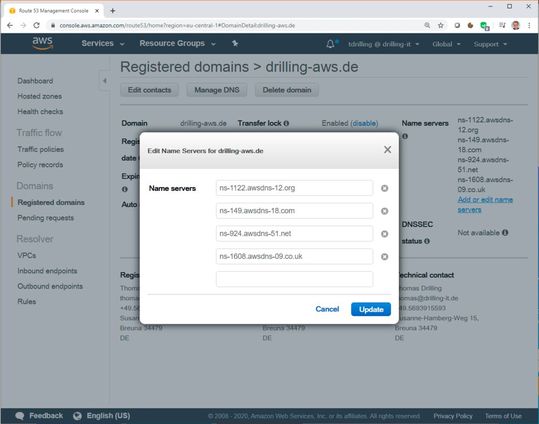
Task: Open VPCs under Resolver
Action: [26, 256]
